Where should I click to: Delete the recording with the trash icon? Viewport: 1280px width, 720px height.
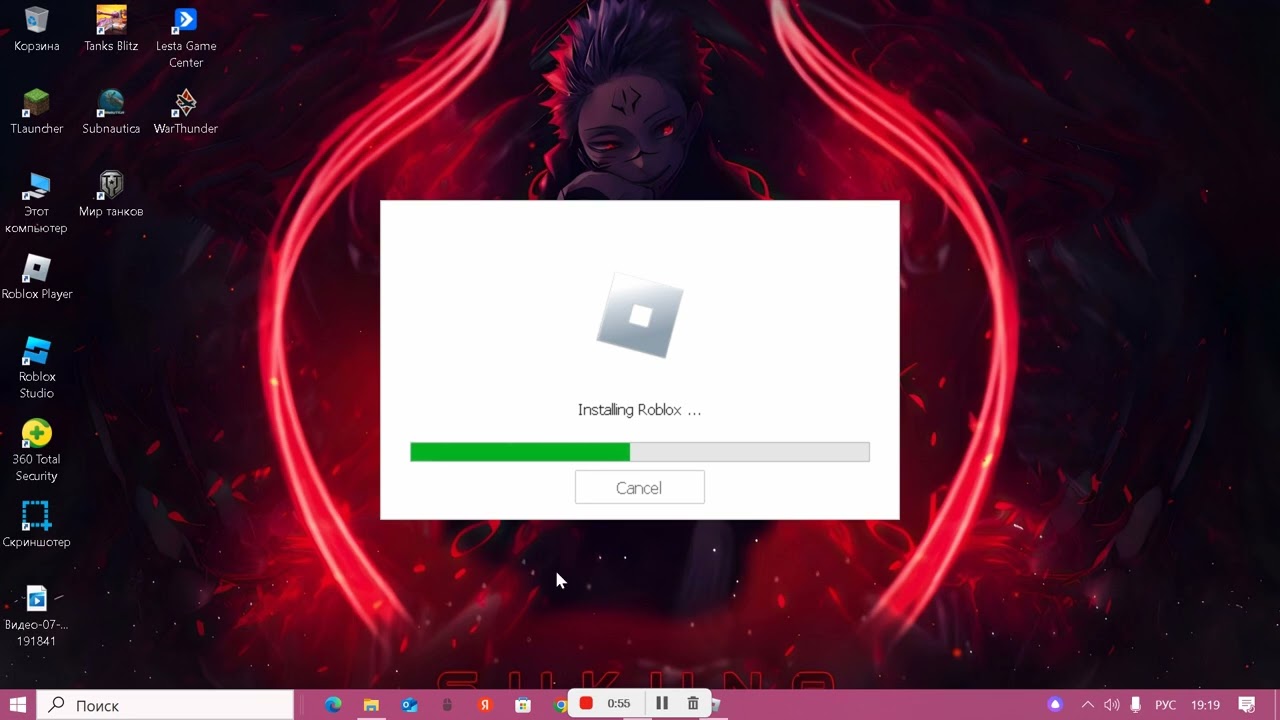coord(693,704)
